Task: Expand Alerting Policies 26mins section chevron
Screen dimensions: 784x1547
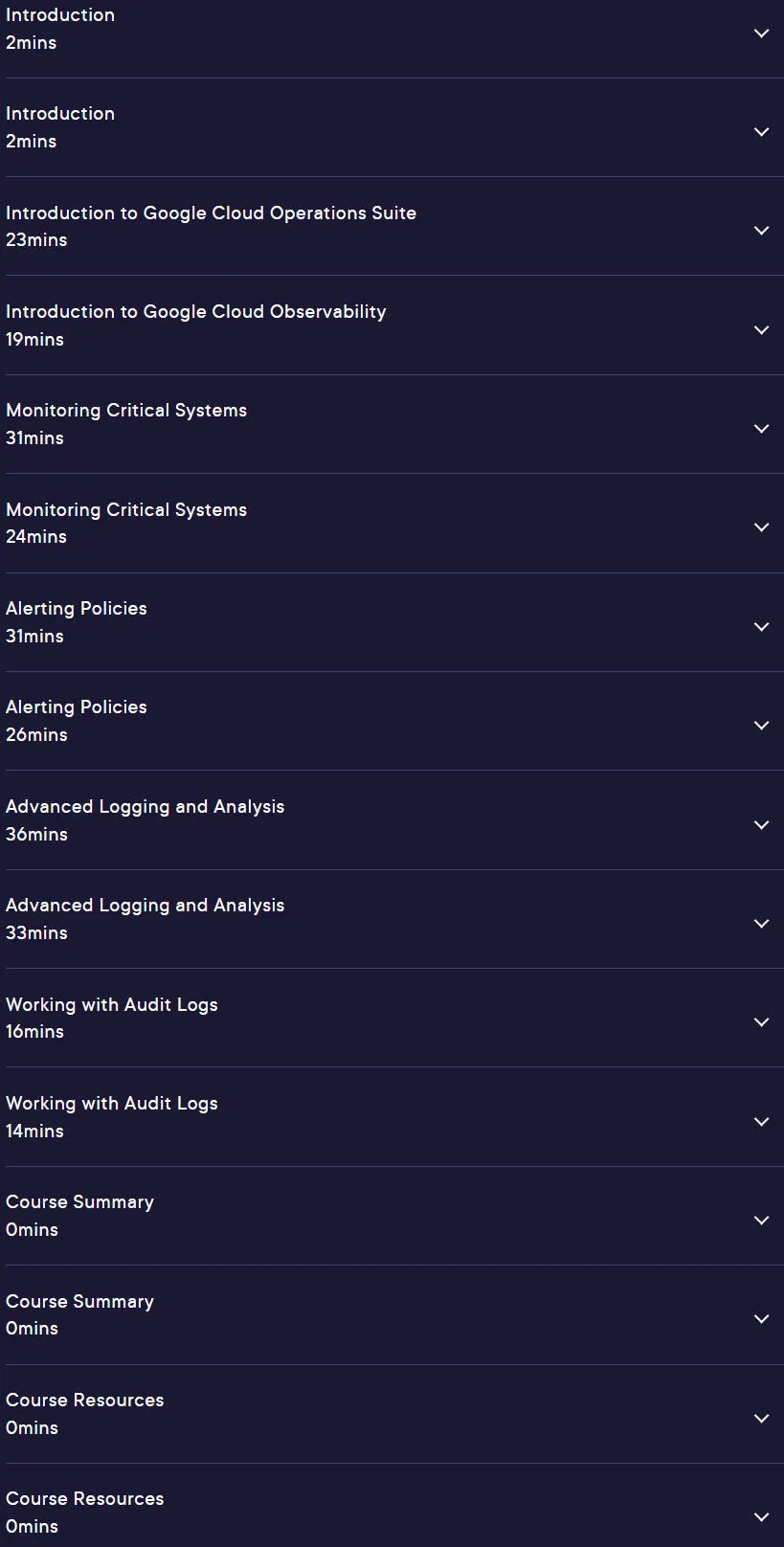Action: coord(761,726)
